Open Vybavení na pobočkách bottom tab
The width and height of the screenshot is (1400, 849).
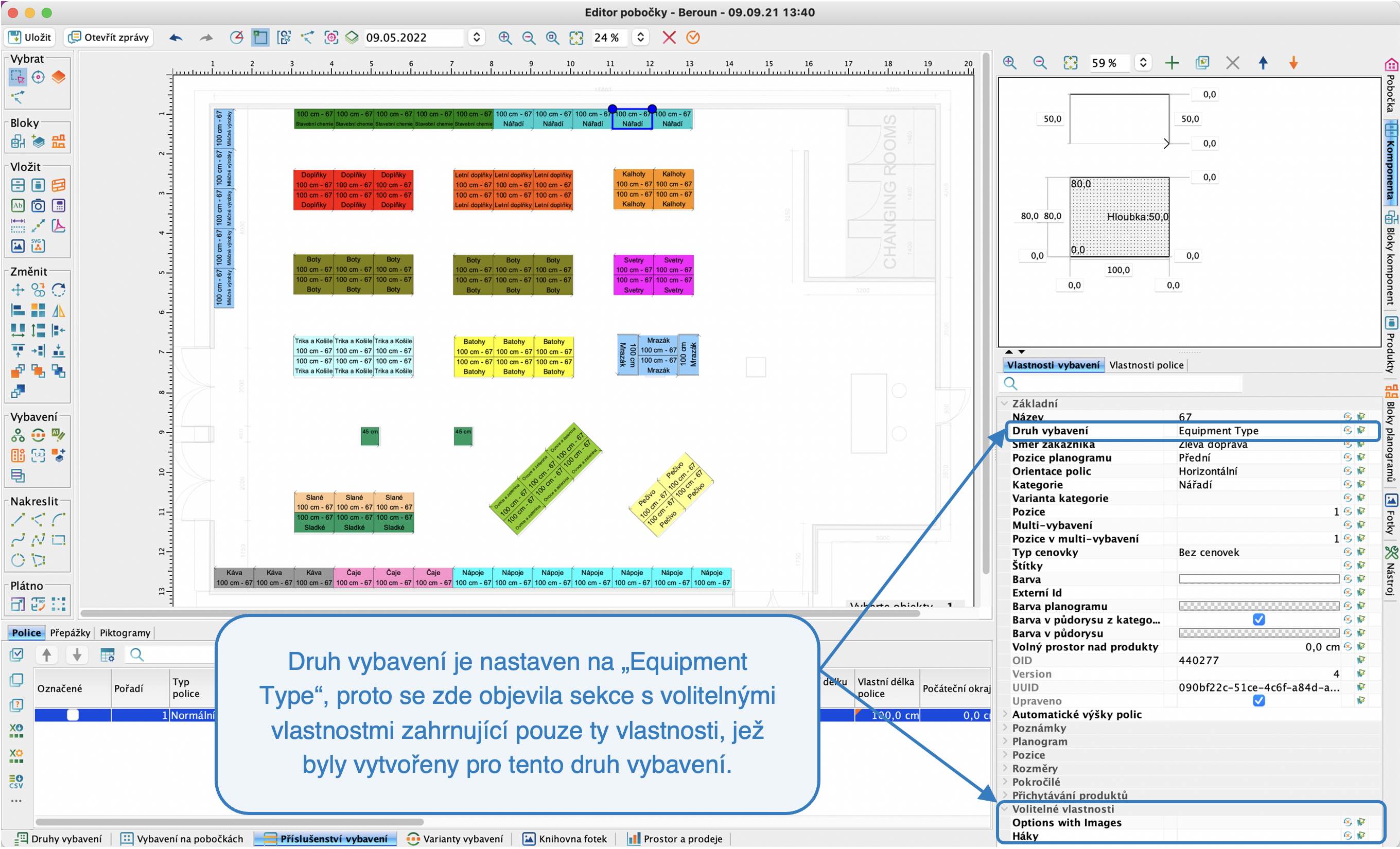pyautogui.click(x=182, y=839)
